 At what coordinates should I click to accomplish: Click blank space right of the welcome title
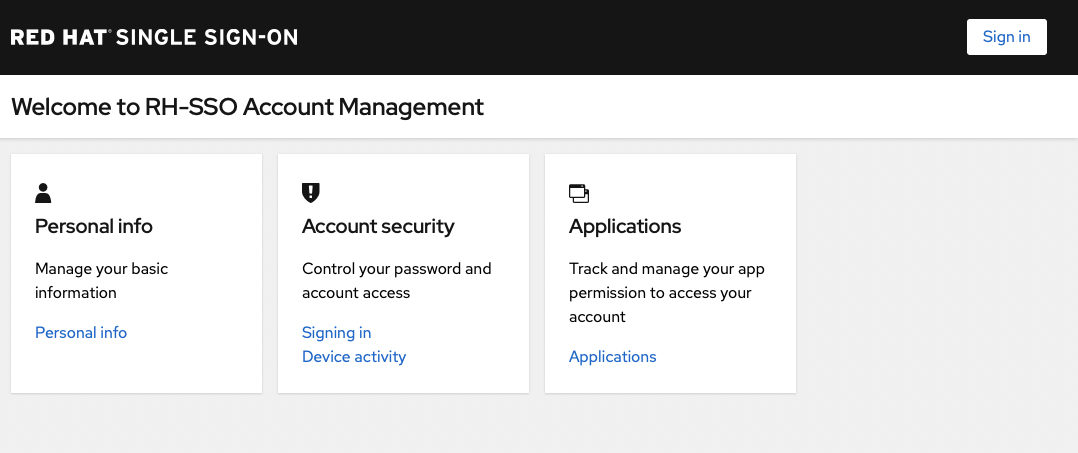[x=780, y=107]
